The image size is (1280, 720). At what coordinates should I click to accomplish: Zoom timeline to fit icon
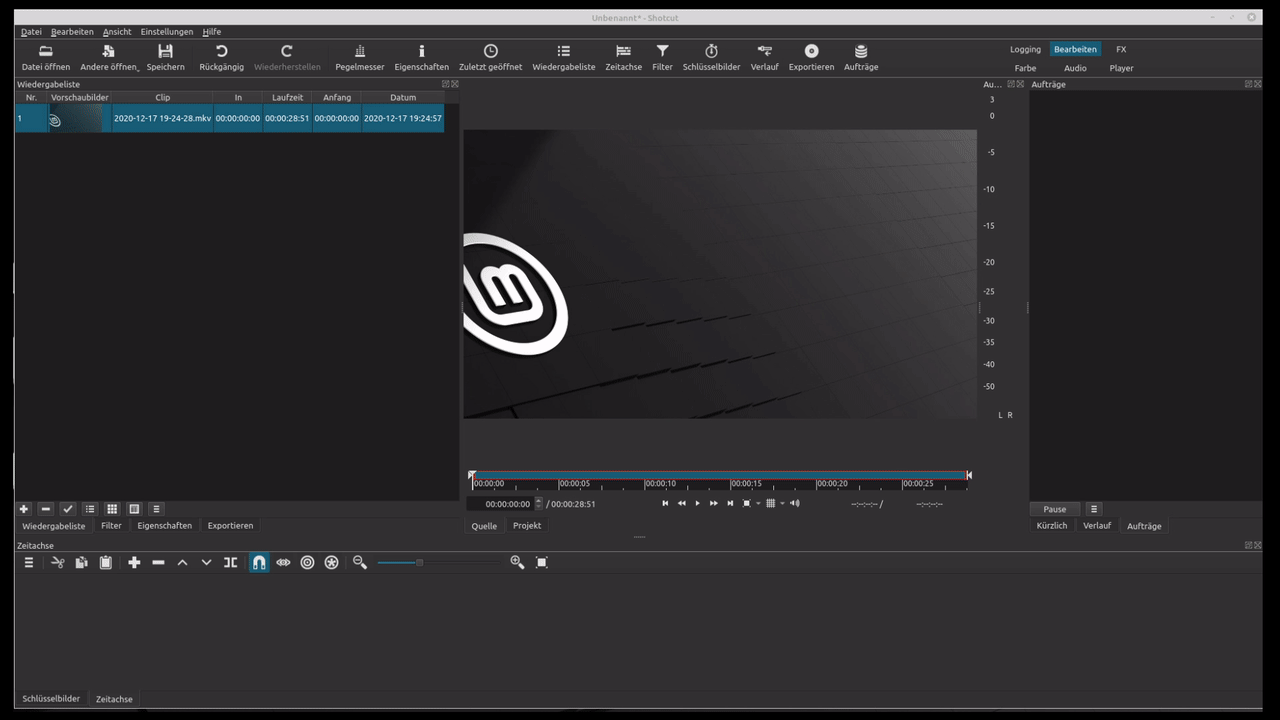(542, 563)
